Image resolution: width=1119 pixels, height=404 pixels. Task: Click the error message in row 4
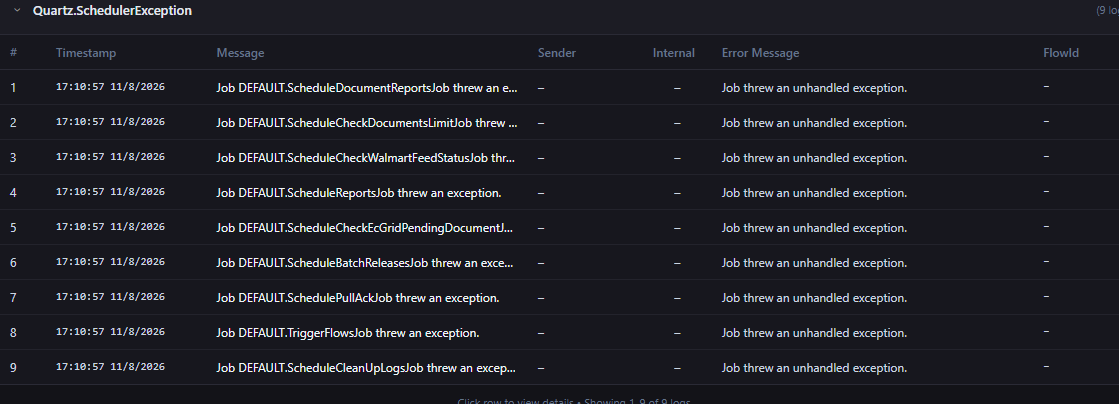tap(814, 193)
